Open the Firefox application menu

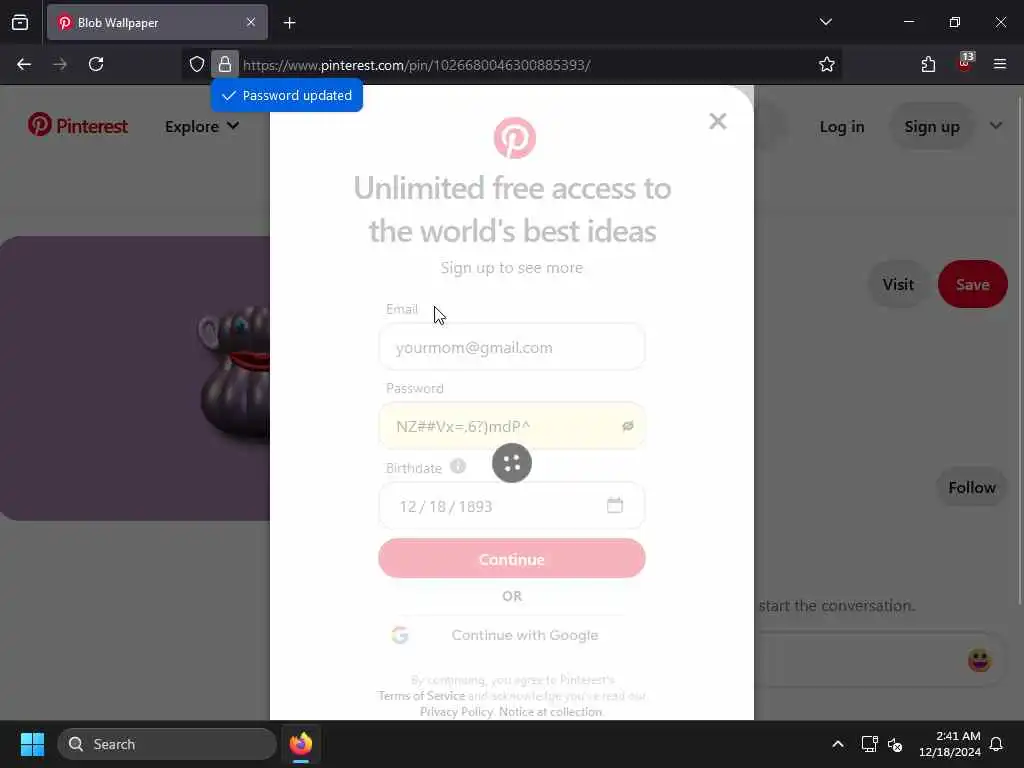pyautogui.click(x=999, y=64)
